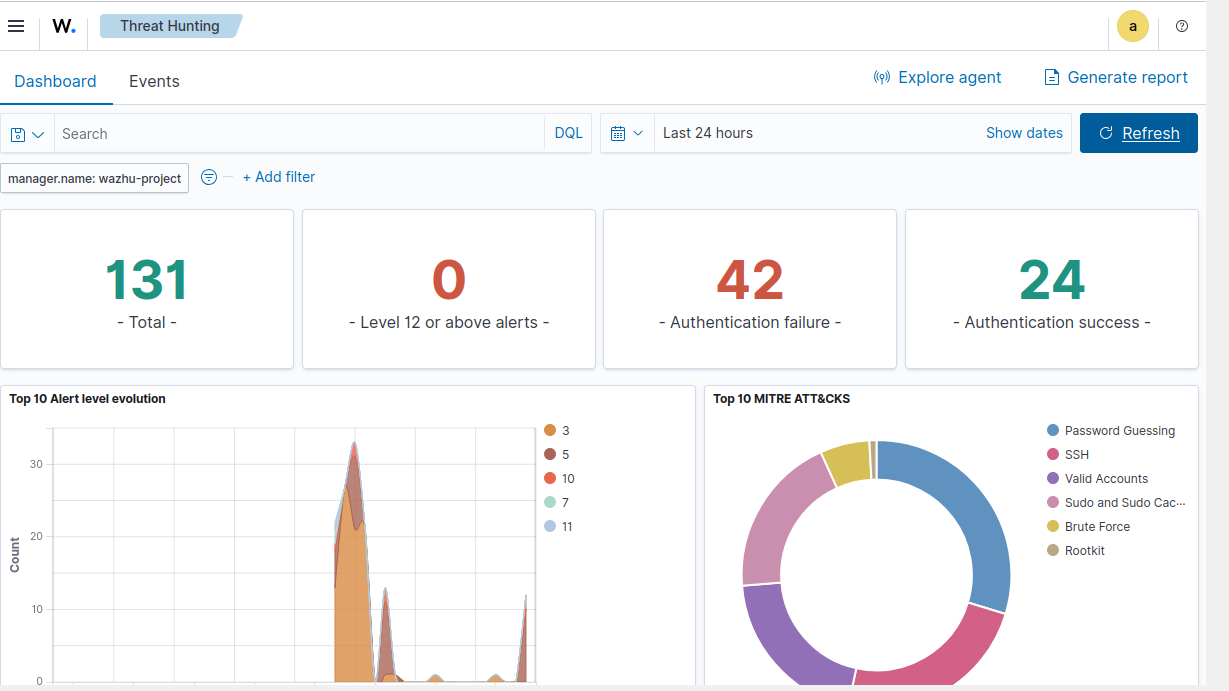
Task: Open the help circle icon
Action: pos(1182,26)
